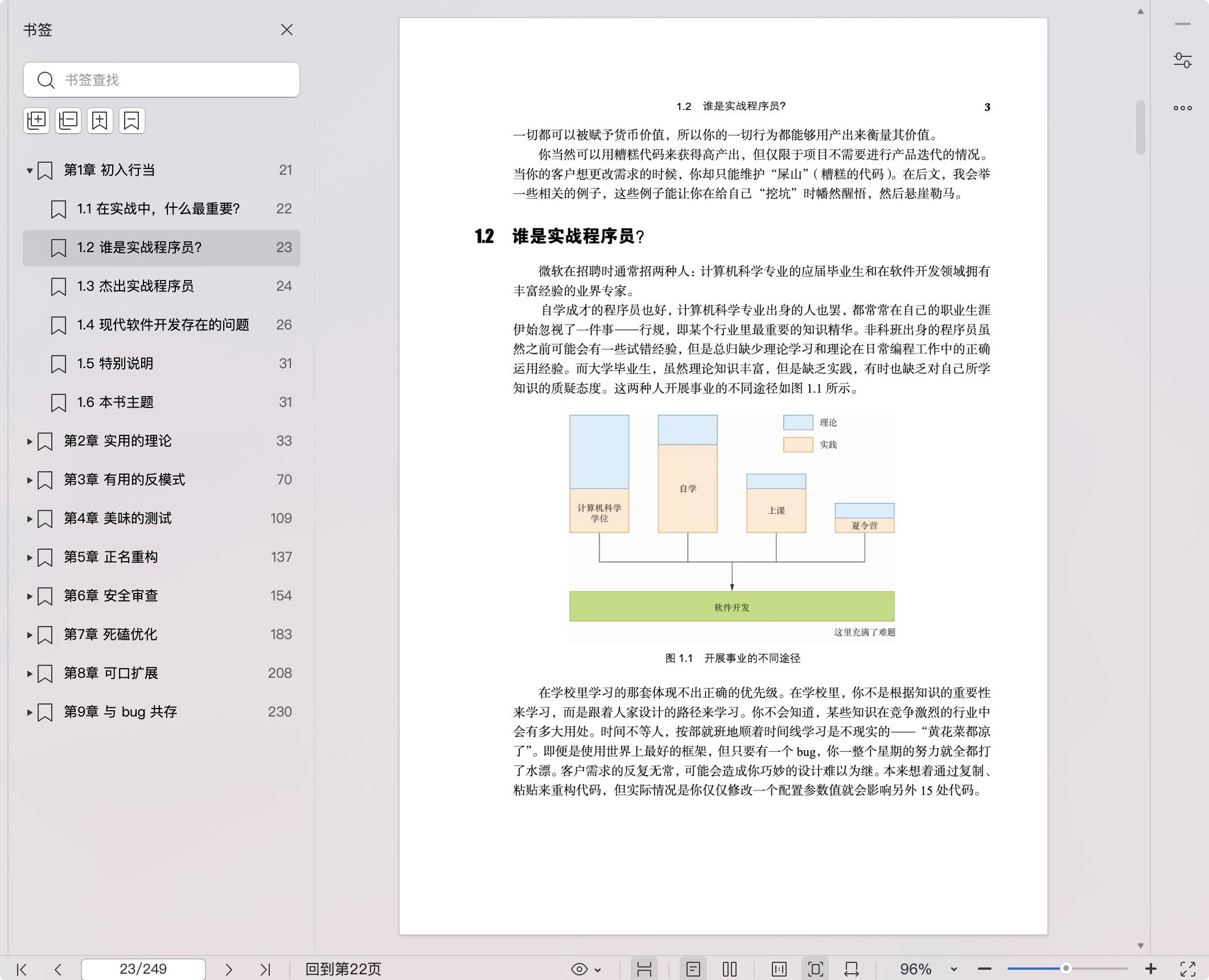The height and width of the screenshot is (980, 1209).
Task: Open eye mode dropdown arrow
Action: [x=598, y=970]
